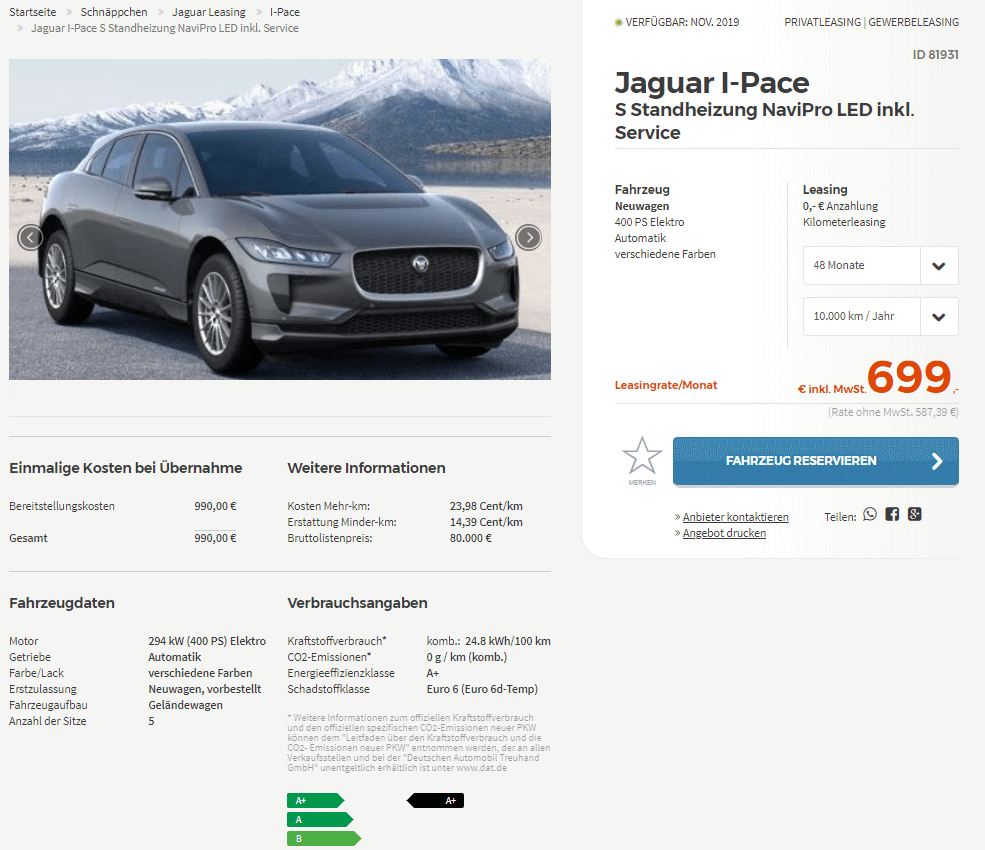Image resolution: width=985 pixels, height=850 pixels.
Task: Show the next car image
Action: pyautogui.click(x=528, y=237)
